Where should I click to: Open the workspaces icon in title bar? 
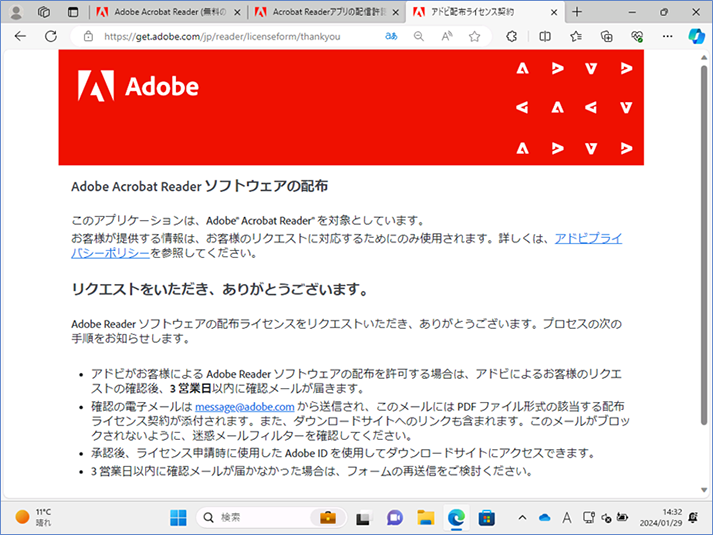point(44,12)
